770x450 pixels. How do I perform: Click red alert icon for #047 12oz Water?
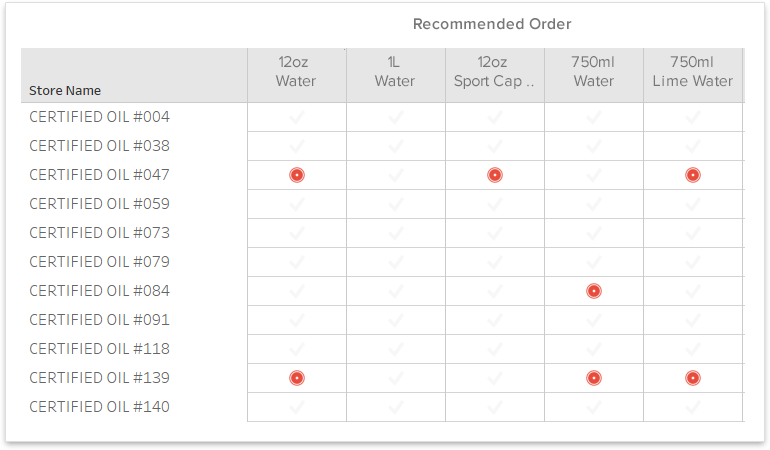297,175
